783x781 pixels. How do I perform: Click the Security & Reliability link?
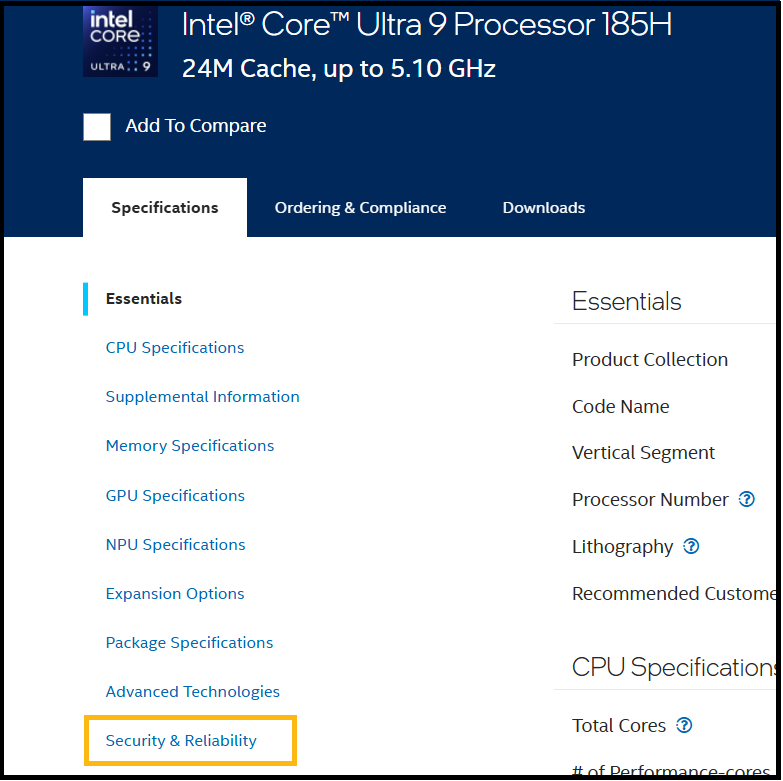tap(181, 741)
